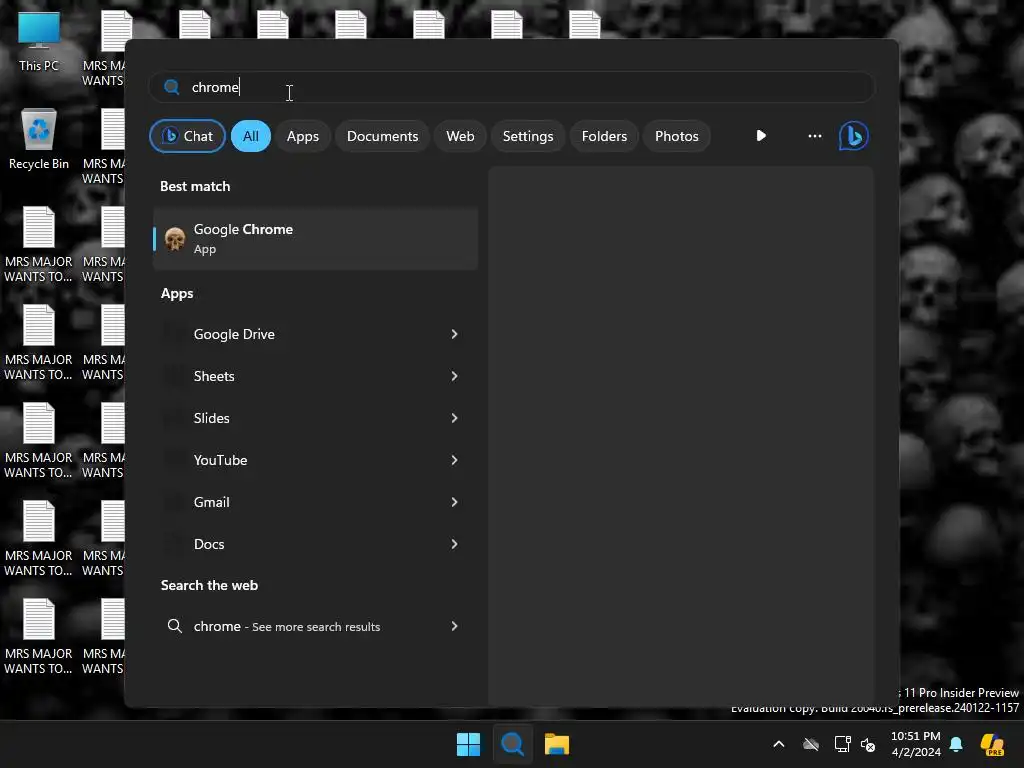1024x768 pixels.
Task: Expand the Docs result arrow
Action: (x=455, y=544)
